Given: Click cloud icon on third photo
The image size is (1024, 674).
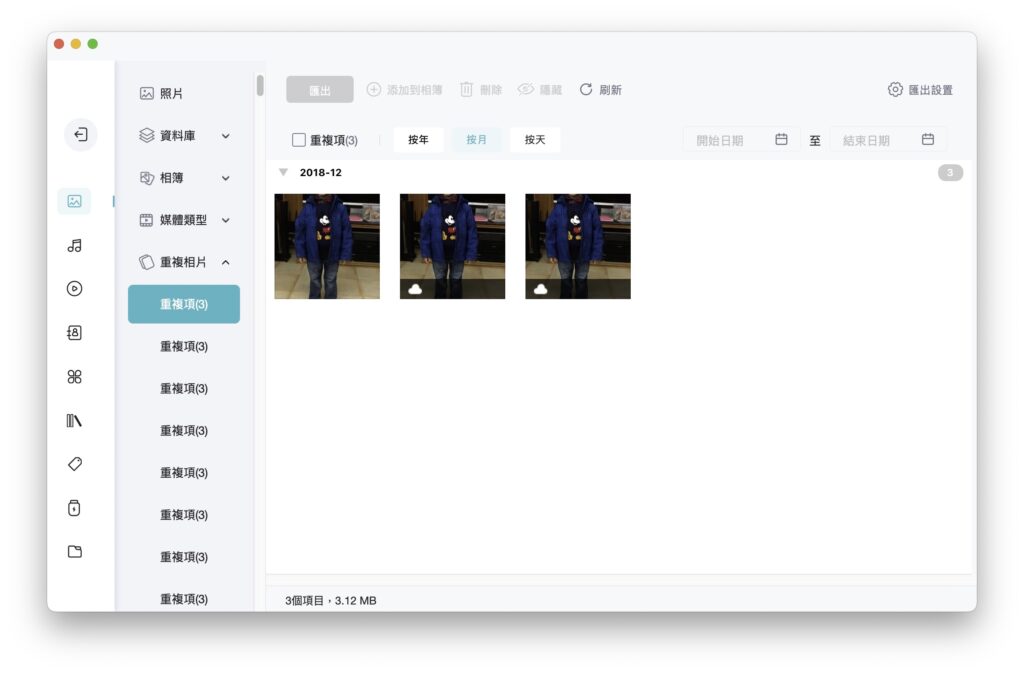Looking at the screenshot, I should pyautogui.click(x=541, y=289).
